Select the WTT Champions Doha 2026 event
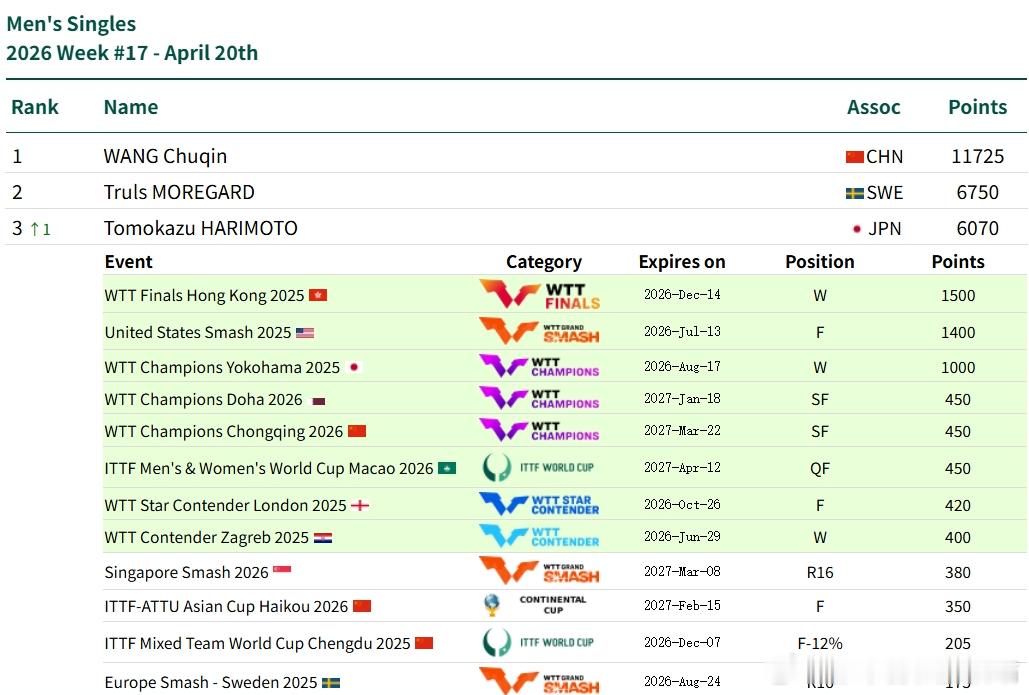 click(203, 399)
